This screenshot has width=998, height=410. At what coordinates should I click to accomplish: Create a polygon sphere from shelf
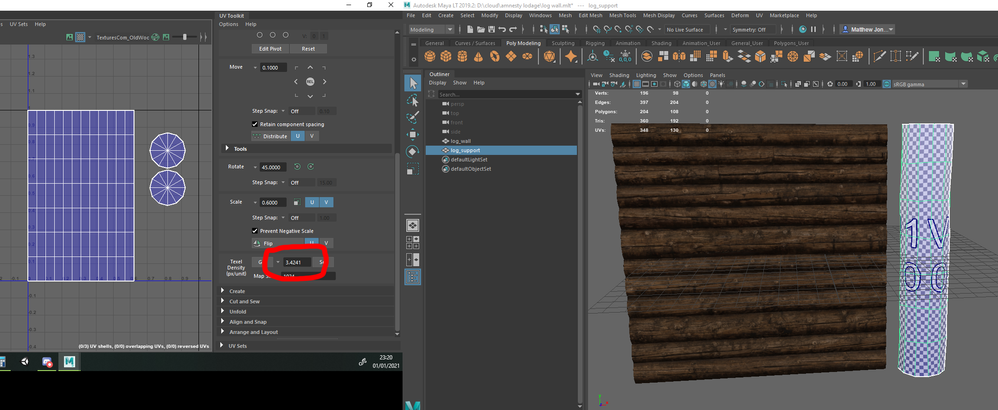click(430, 57)
